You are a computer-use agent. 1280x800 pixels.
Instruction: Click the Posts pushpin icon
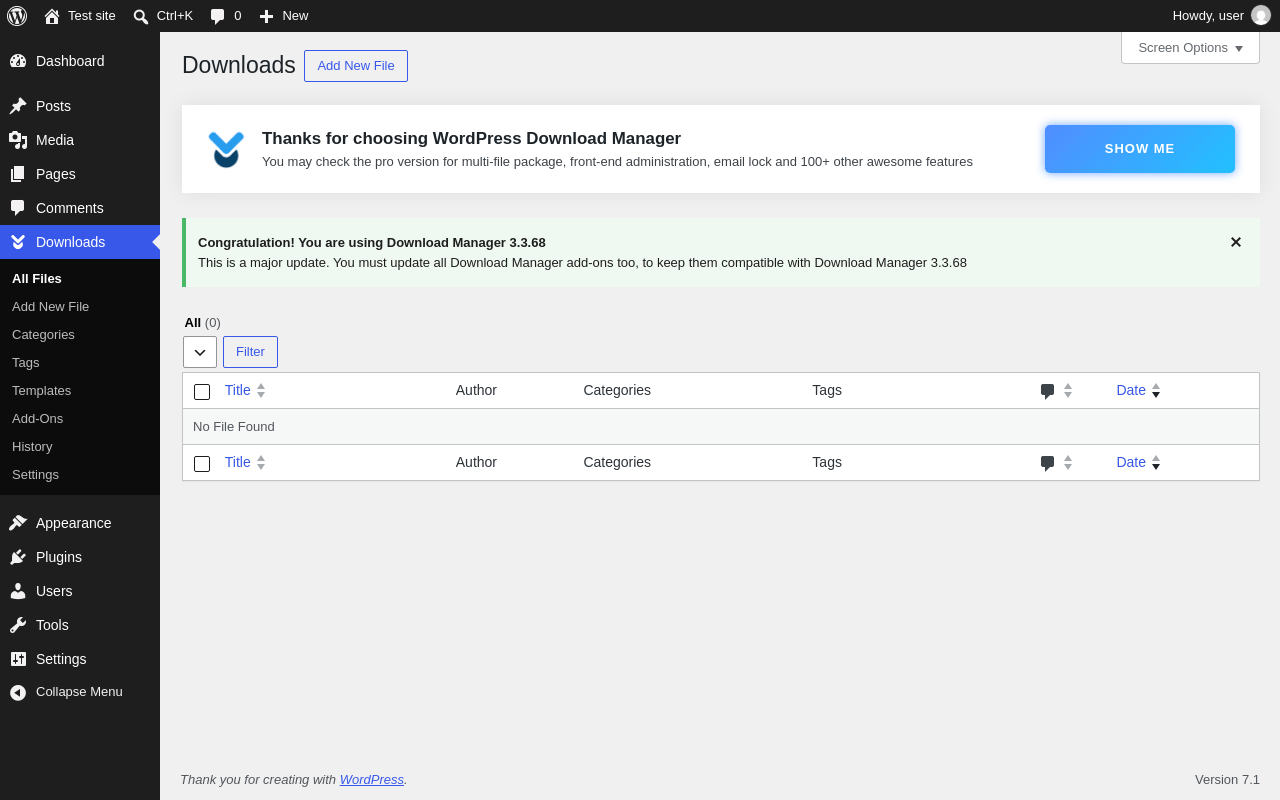(18, 106)
